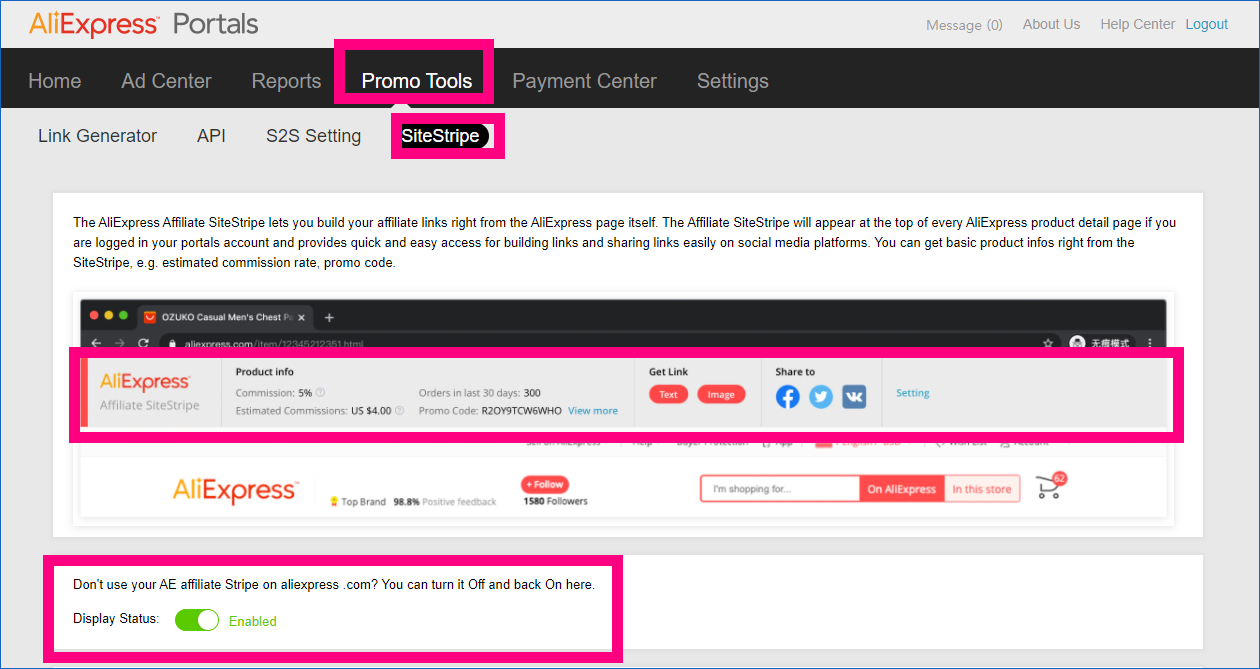The width and height of the screenshot is (1260, 669).
Task: Click the Facebook share icon
Action: tap(788, 397)
